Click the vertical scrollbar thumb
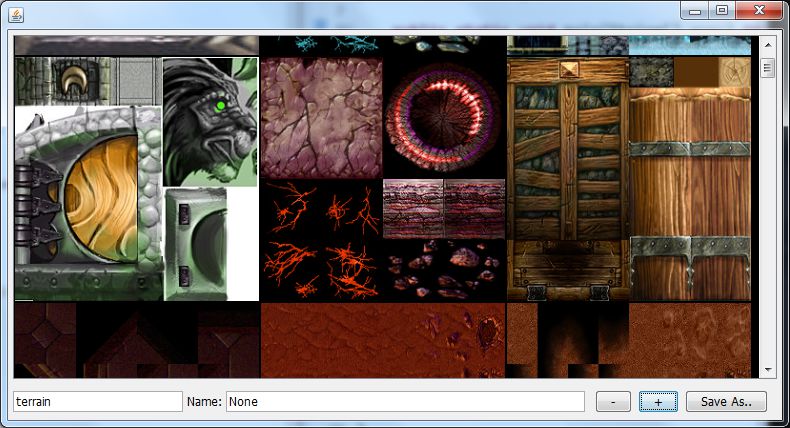The width and height of the screenshot is (790, 428). coord(767,68)
